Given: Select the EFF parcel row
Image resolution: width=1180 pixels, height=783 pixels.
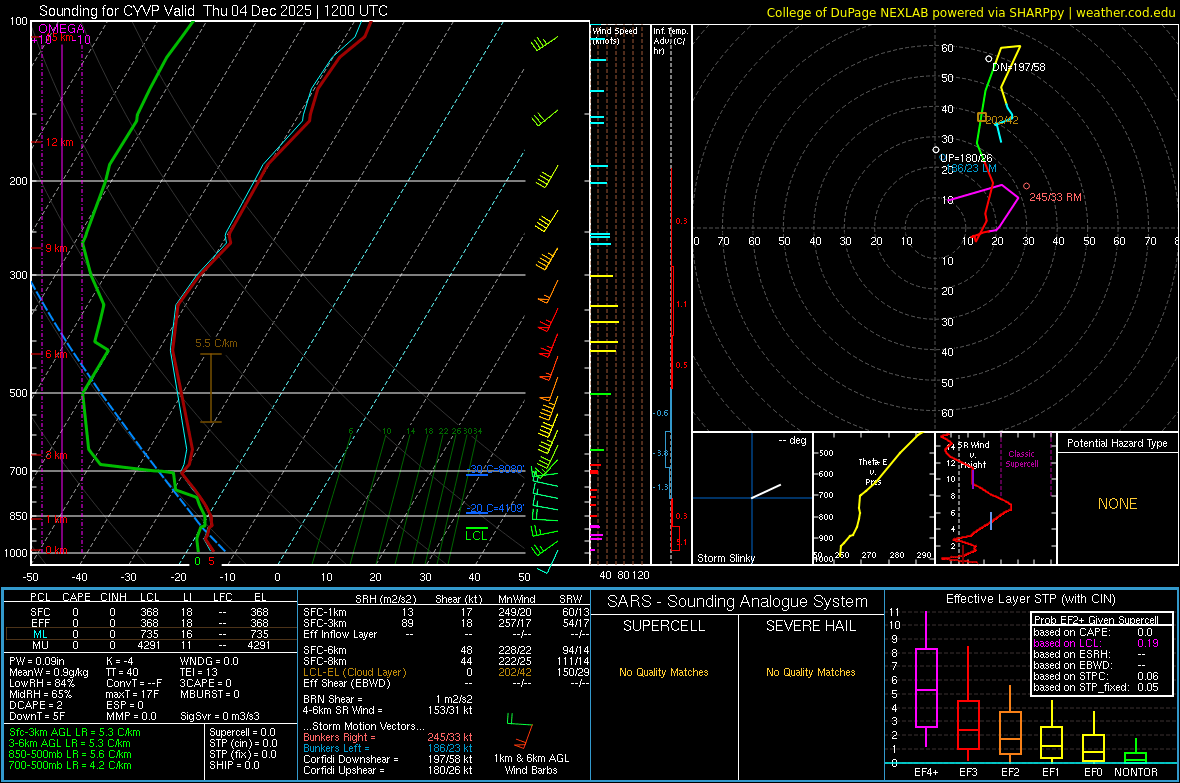Looking at the screenshot, I should (149, 623).
